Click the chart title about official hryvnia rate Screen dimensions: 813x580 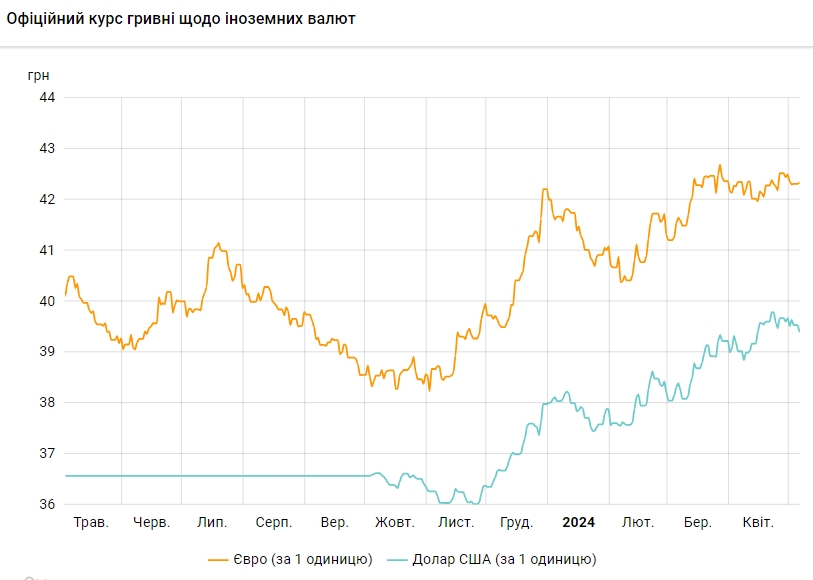pos(180,19)
